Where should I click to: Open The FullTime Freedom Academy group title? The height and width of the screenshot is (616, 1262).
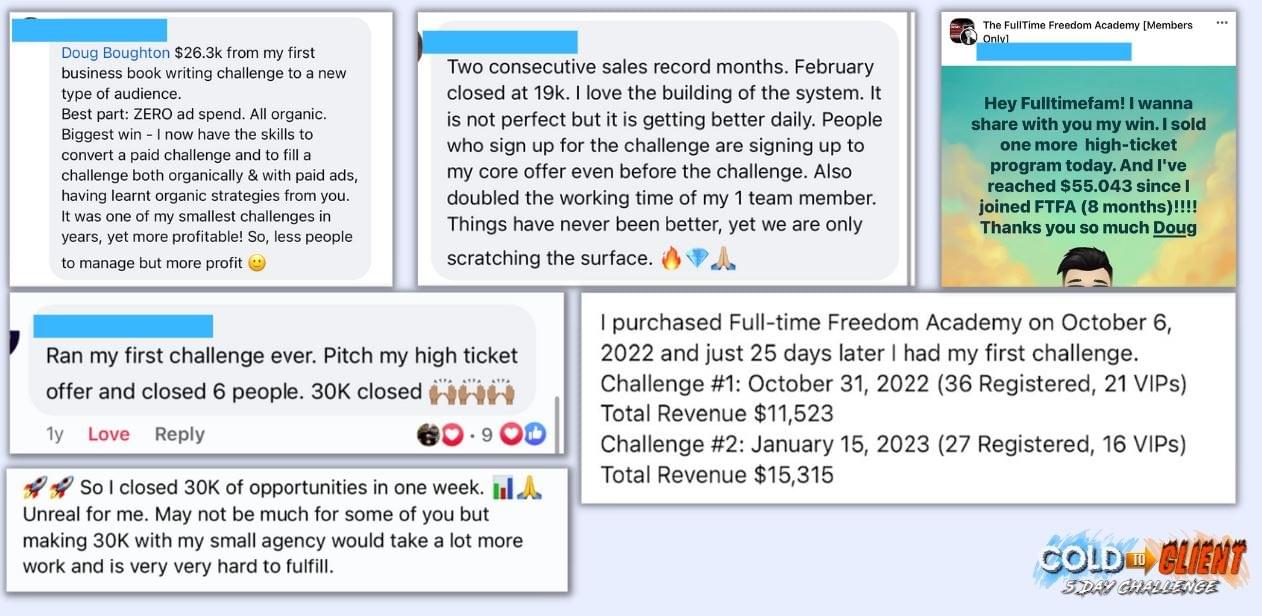1088,32
